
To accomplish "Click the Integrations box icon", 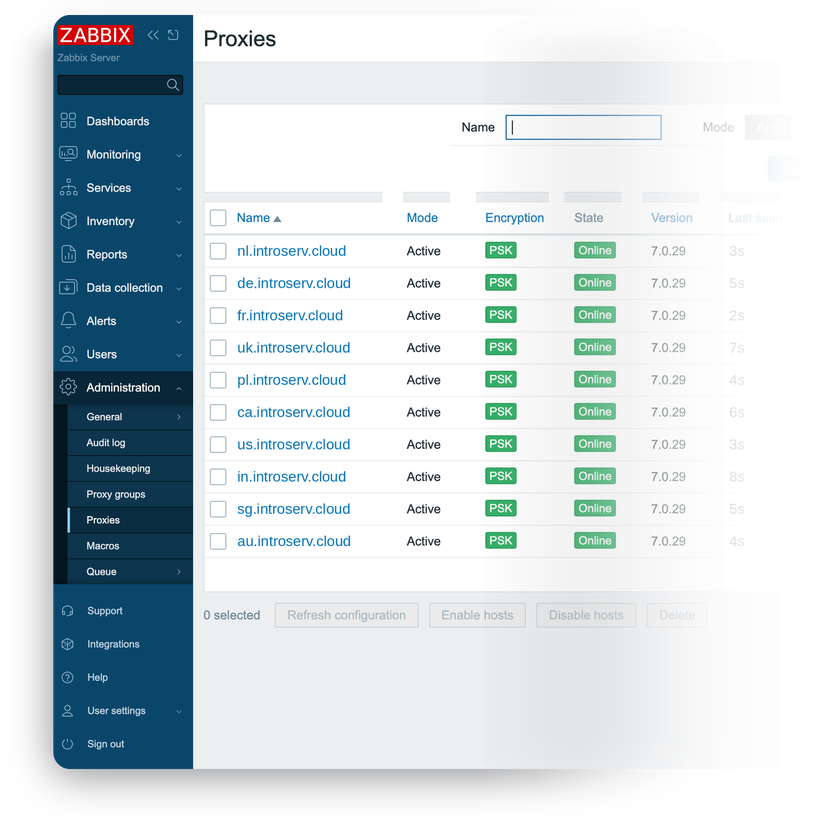I will (68, 644).
